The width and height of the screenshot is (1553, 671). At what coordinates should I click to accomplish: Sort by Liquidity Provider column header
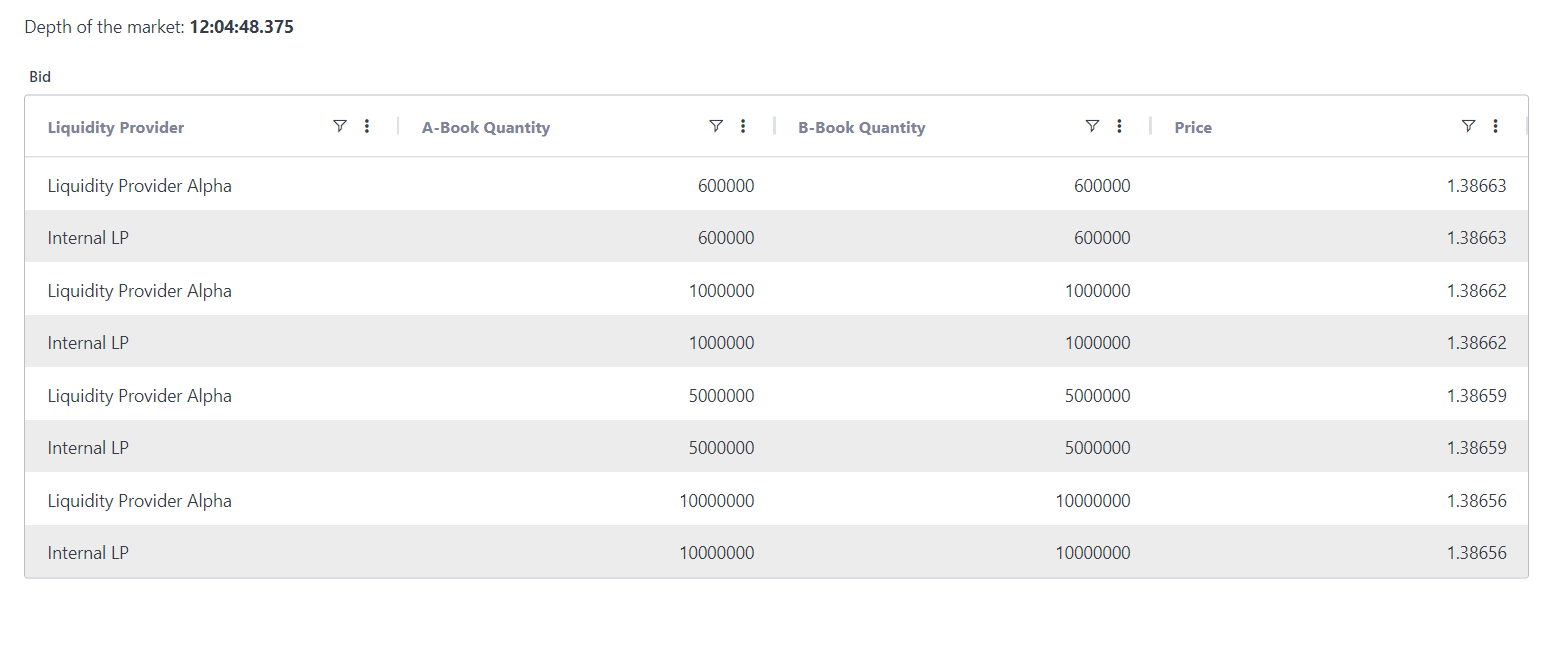click(116, 127)
